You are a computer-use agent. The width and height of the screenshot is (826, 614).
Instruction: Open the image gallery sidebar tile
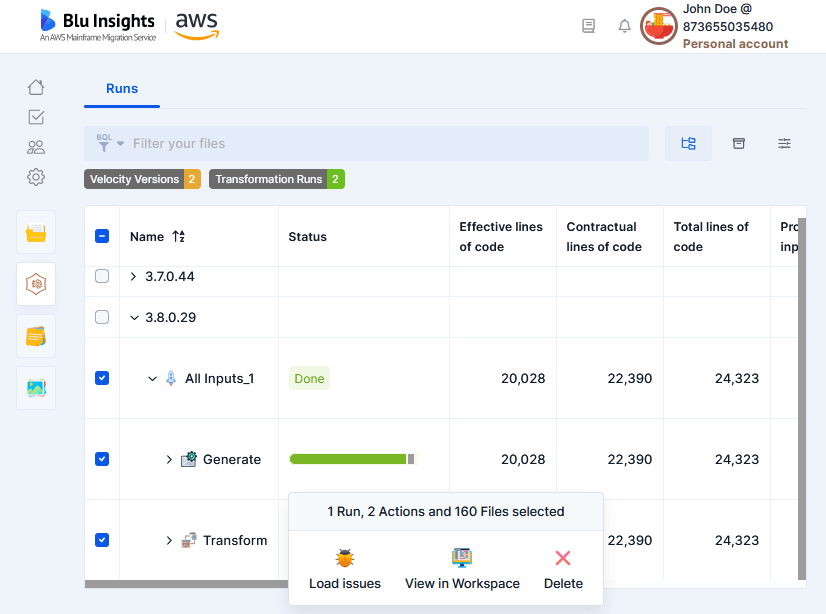[36, 388]
